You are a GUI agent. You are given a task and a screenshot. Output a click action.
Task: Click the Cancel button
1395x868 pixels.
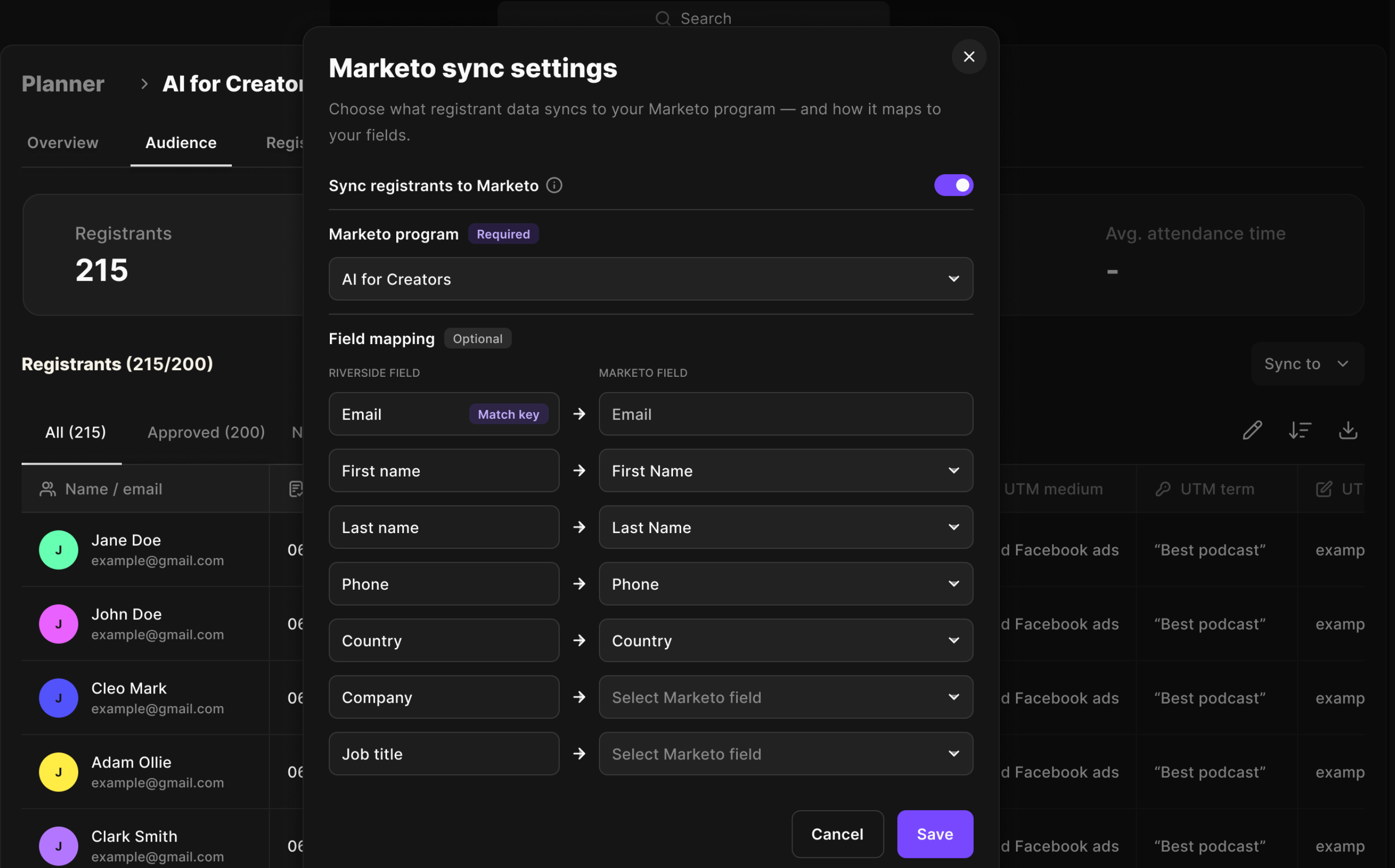pos(837,834)
